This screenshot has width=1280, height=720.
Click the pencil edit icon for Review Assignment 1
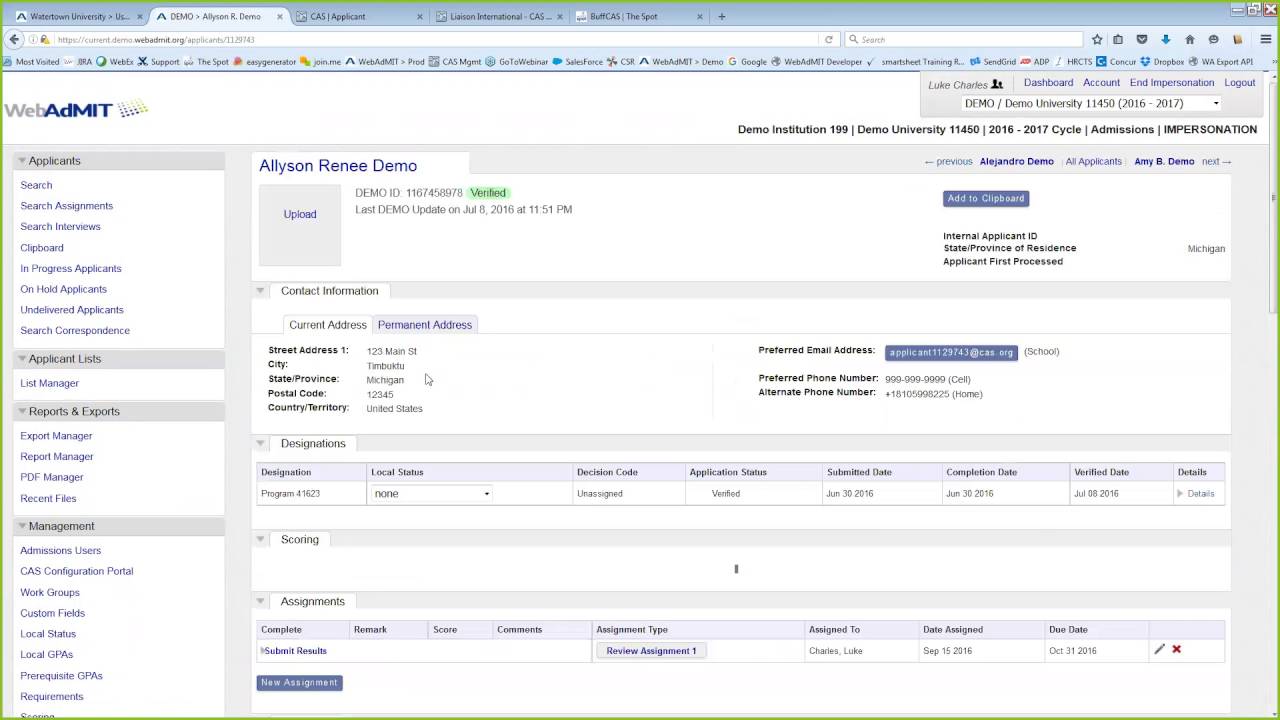(x=1159, y=649)
